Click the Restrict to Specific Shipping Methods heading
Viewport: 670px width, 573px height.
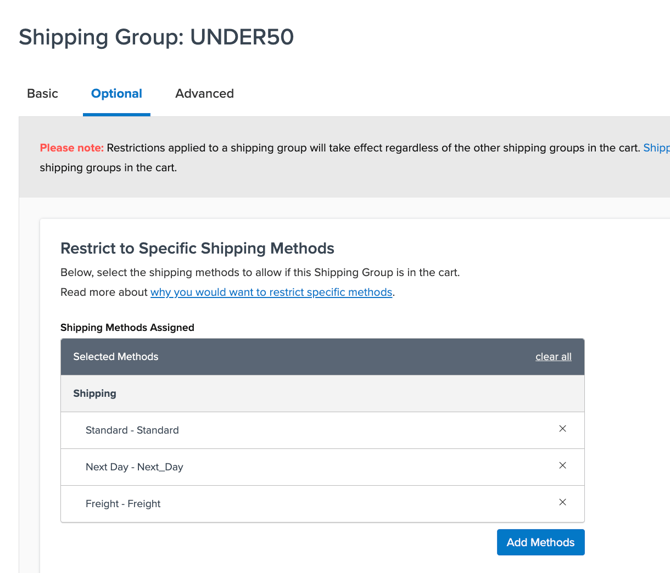click(197, 248)
